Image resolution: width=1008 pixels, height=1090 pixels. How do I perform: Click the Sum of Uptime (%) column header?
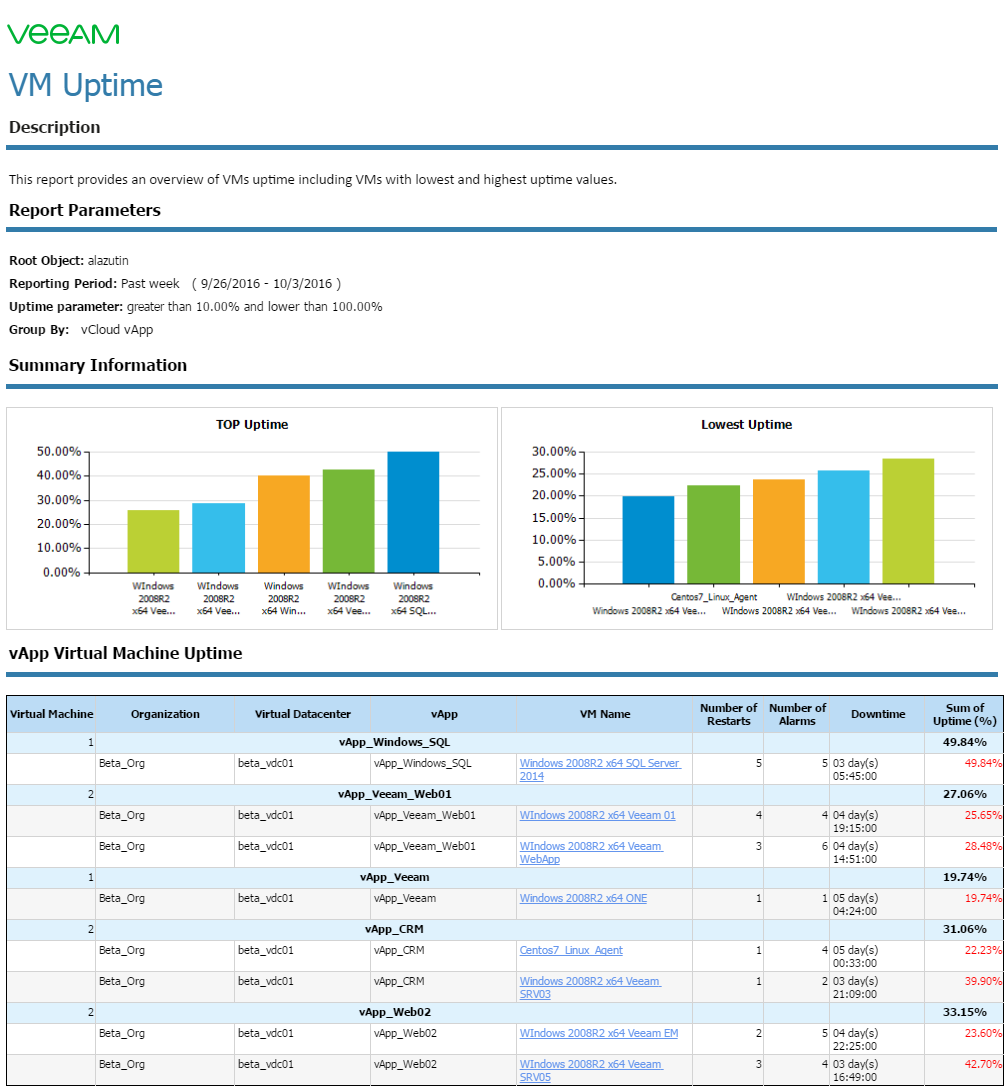[x=964, y=714]
